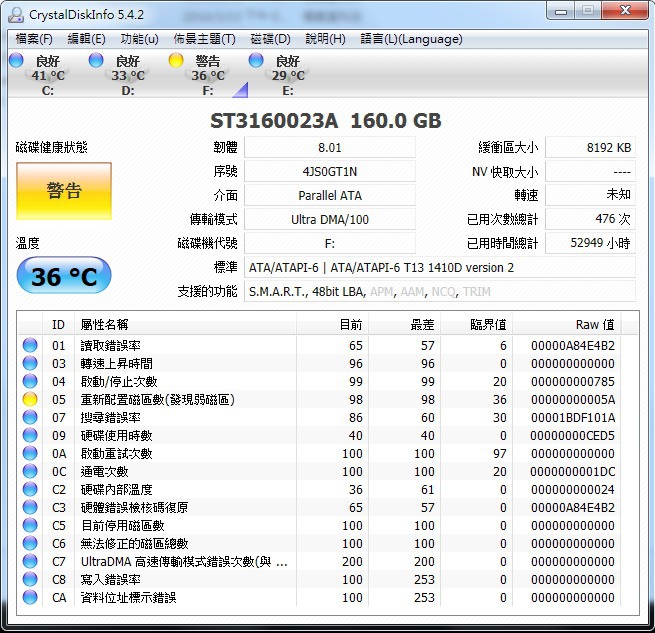This screenshot has width=655, height=633.
Task: Click the attribute name 寫入錯誤率
Action: click(x=111, y=580)
